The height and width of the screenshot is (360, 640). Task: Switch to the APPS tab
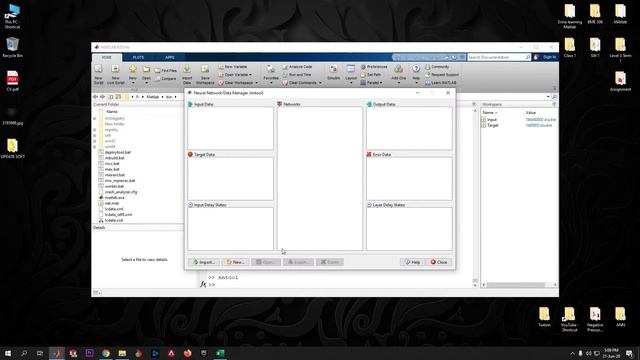pos(170,57)
